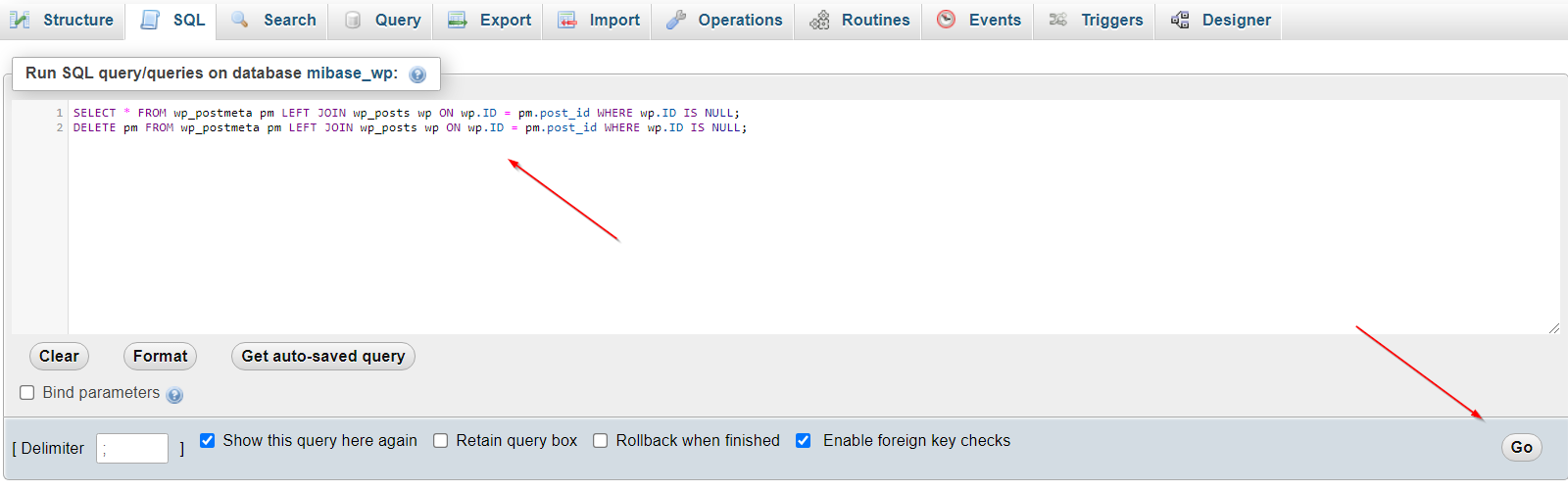Open help icon beside Run SQL query title
This screenshot has width=1568, height=491.
coord(417,74)
